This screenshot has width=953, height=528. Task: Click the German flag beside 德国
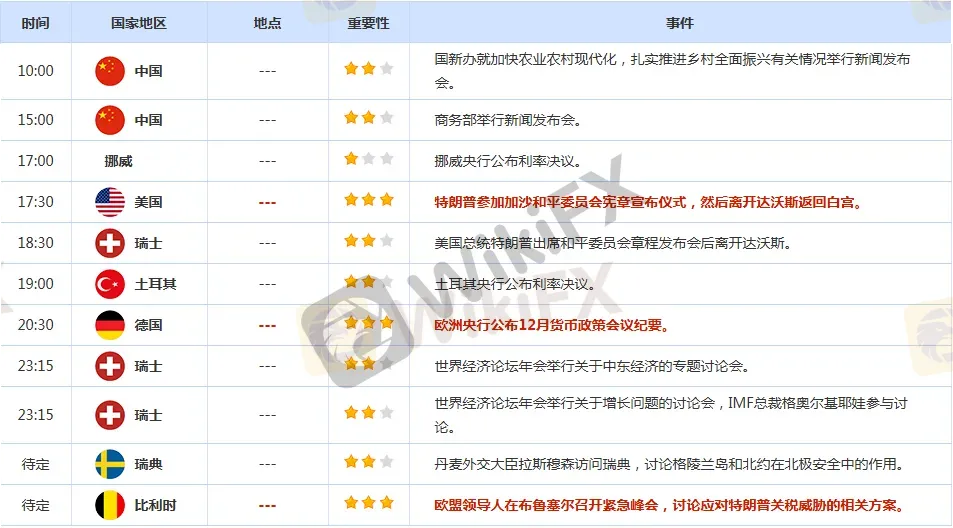tap(109, 325)
